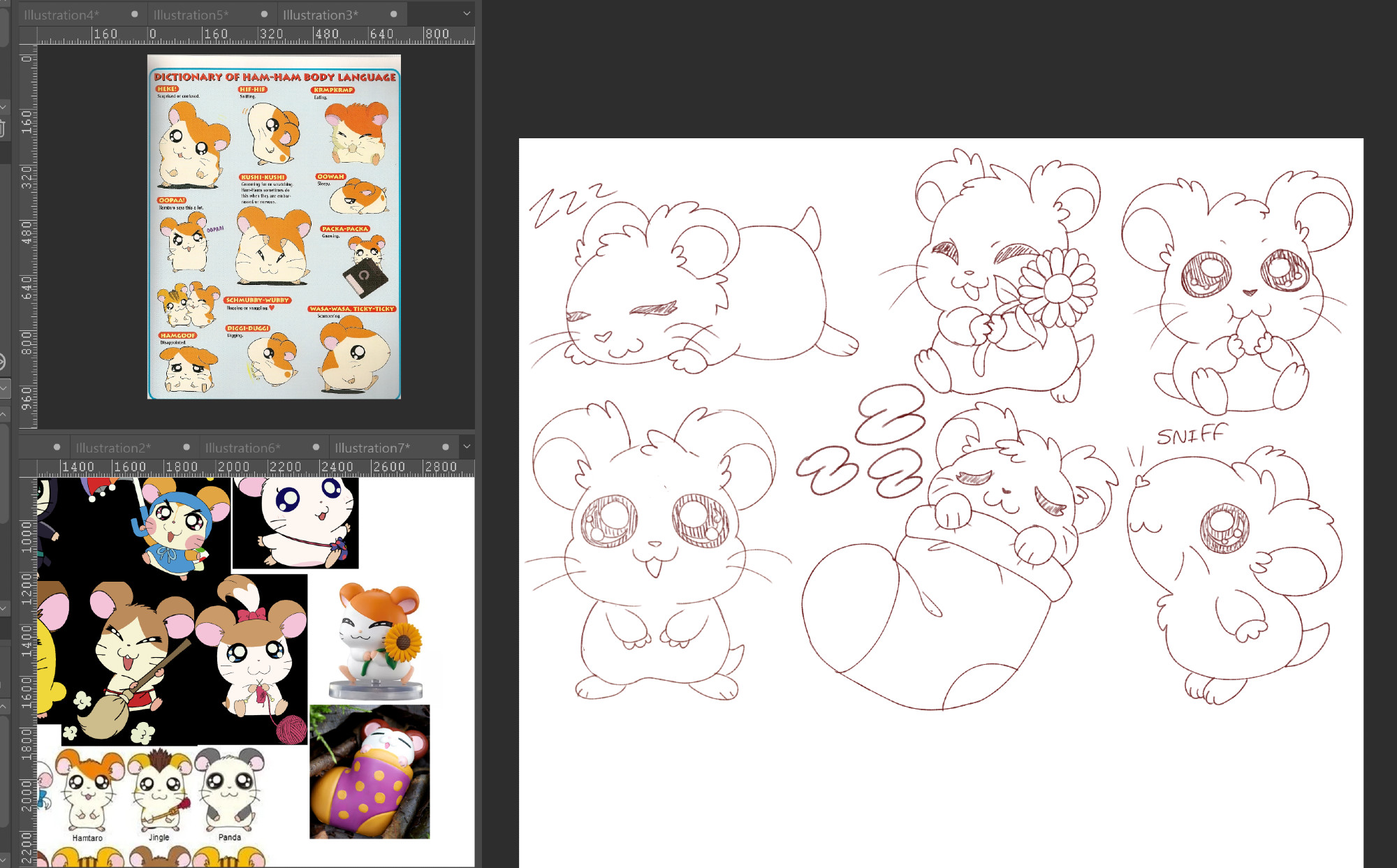Click the Ham-Ham body language dictionary image

coord(274,227)
